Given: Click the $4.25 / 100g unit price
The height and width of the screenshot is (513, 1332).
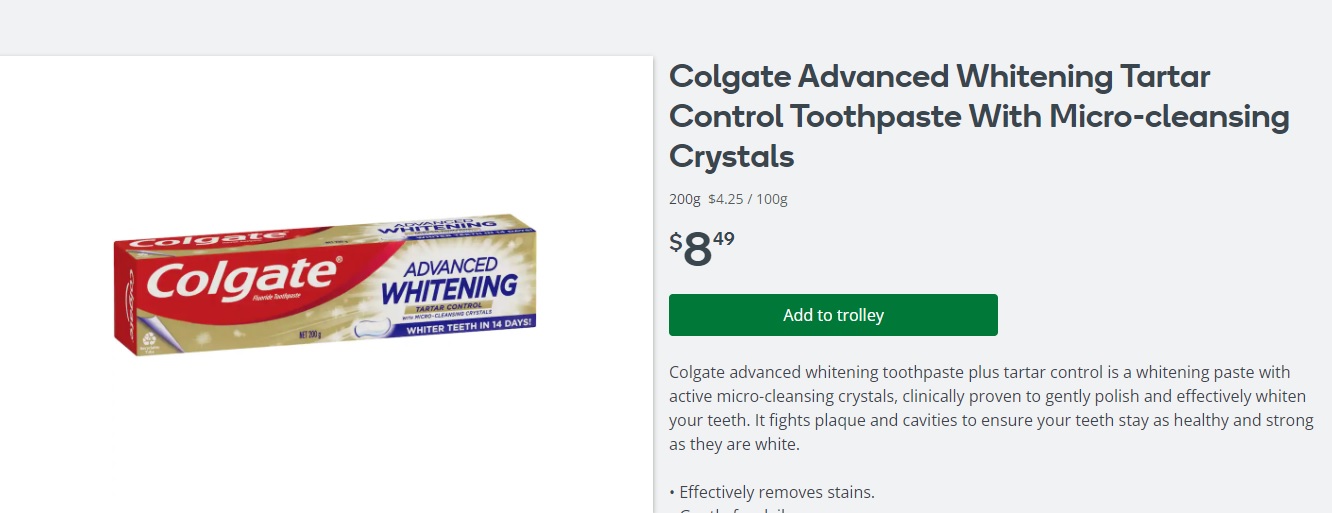Looking at the screenshot, I should [747, 199].
